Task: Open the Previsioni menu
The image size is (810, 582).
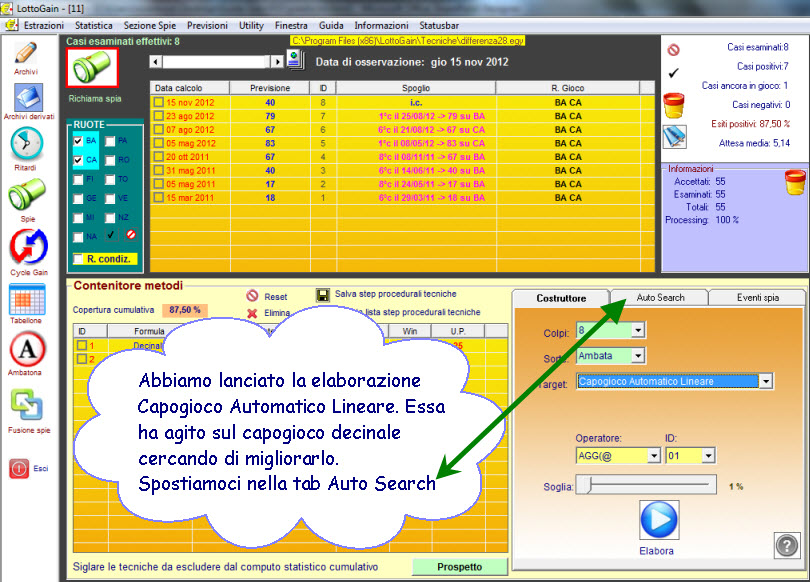Action: tap(207, 25)
